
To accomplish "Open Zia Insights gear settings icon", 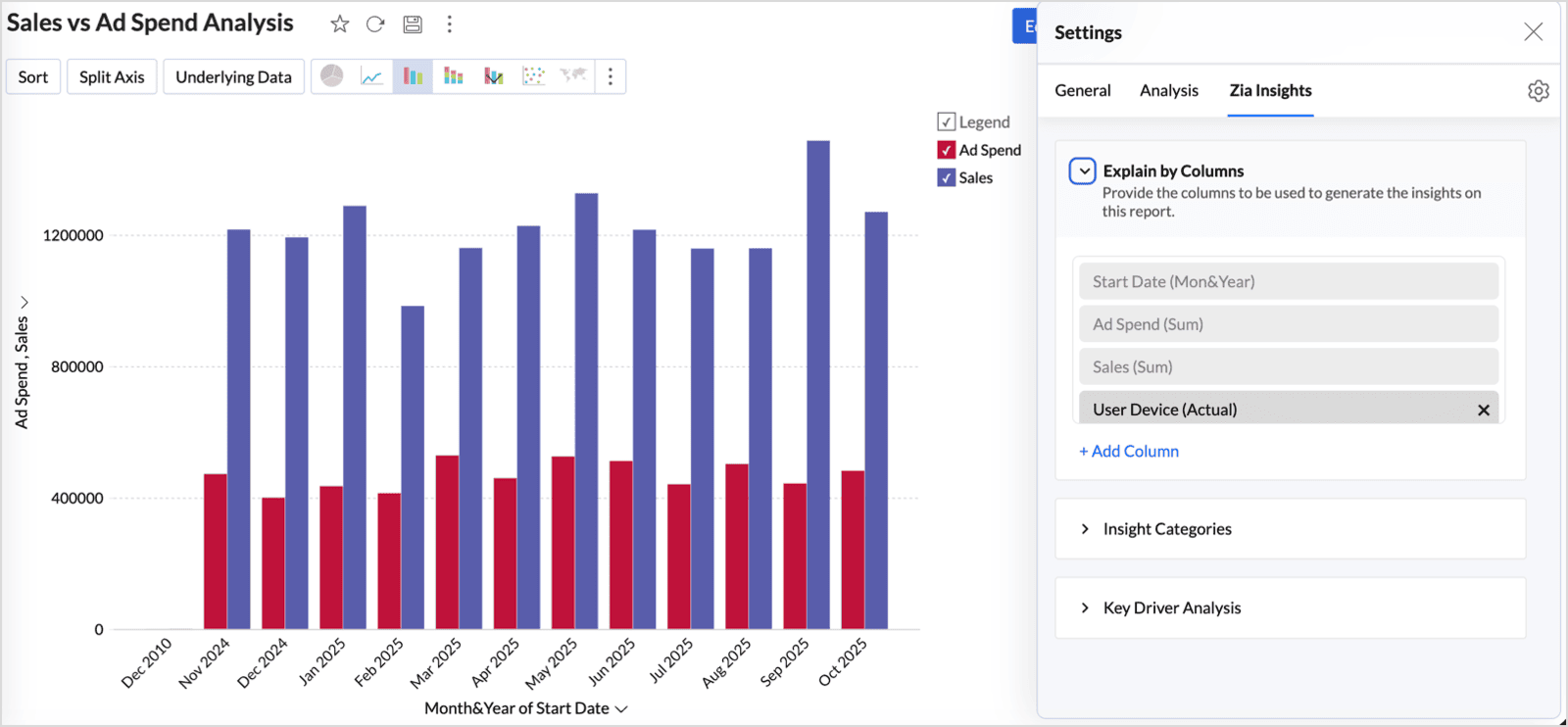I will coord(1538,91).
